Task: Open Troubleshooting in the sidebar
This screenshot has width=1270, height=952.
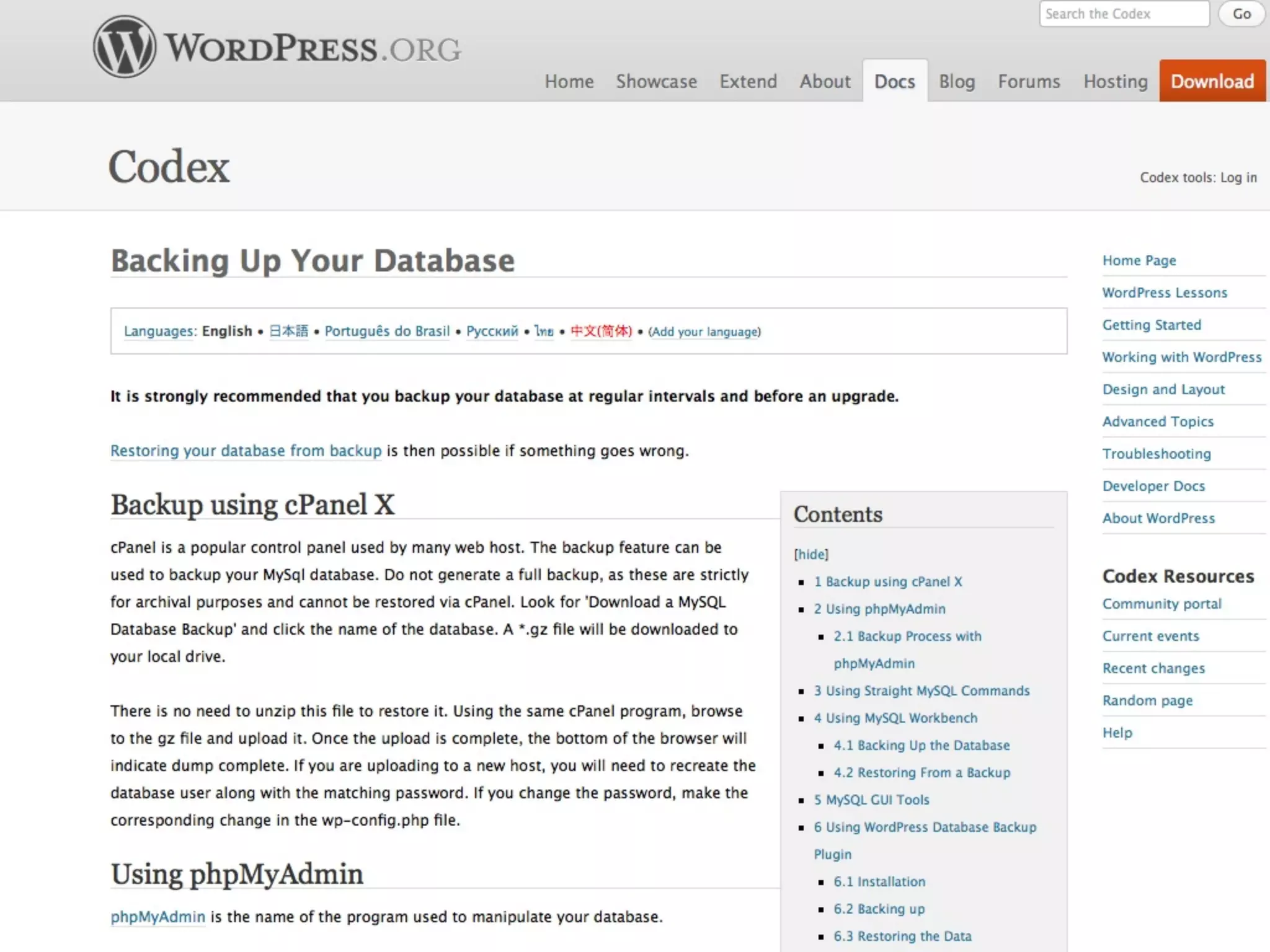Action: (x=1156, y=454)
